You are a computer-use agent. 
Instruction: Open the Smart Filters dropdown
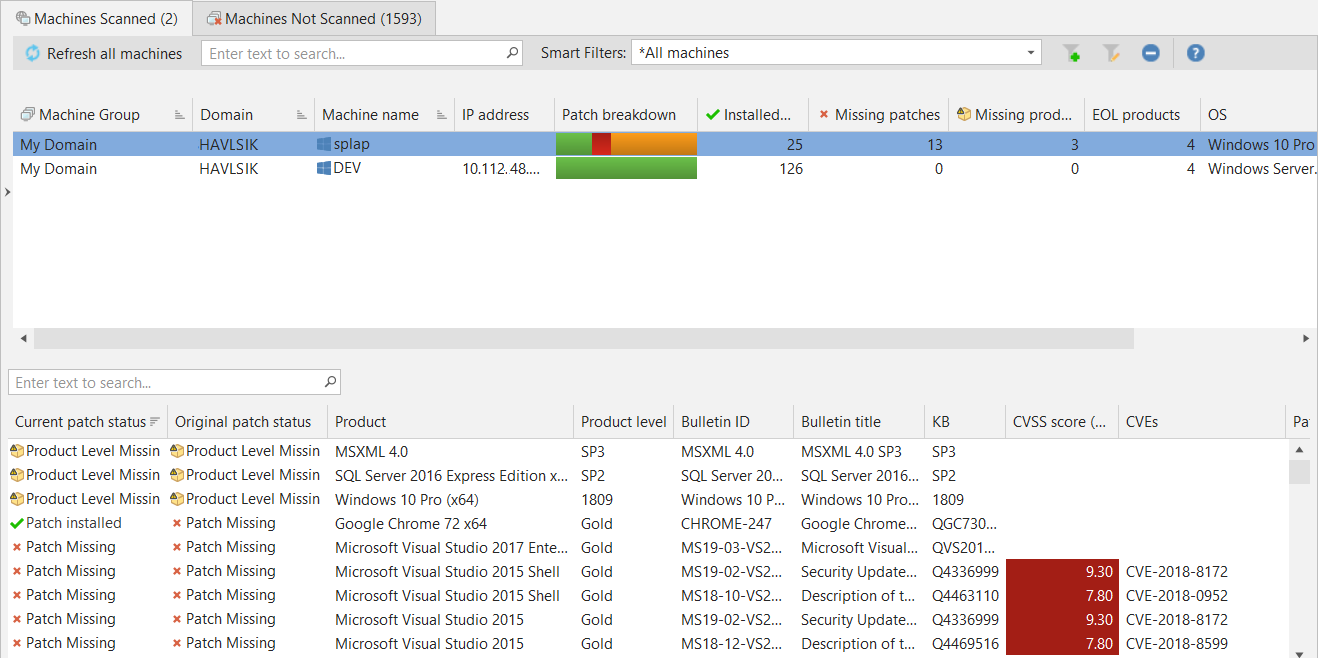tap(1031, 53)
